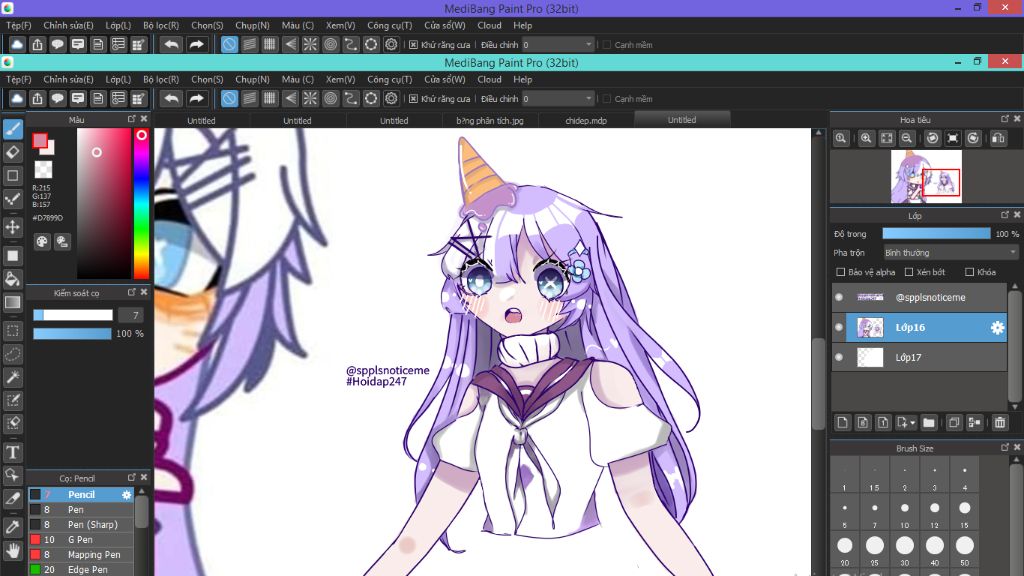The width and height of the screenshot is (1024, 576).
Task: Select the Hand tool
Action: click(x=12, y=551)
